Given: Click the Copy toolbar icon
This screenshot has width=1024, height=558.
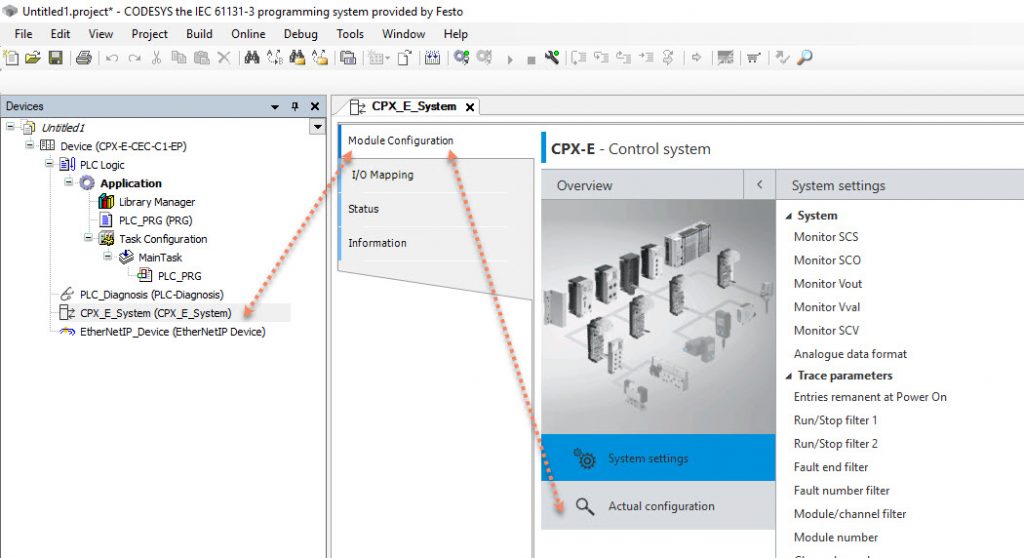Looking at the screenshot, I should pyautogui.click(x=178, y=58).
